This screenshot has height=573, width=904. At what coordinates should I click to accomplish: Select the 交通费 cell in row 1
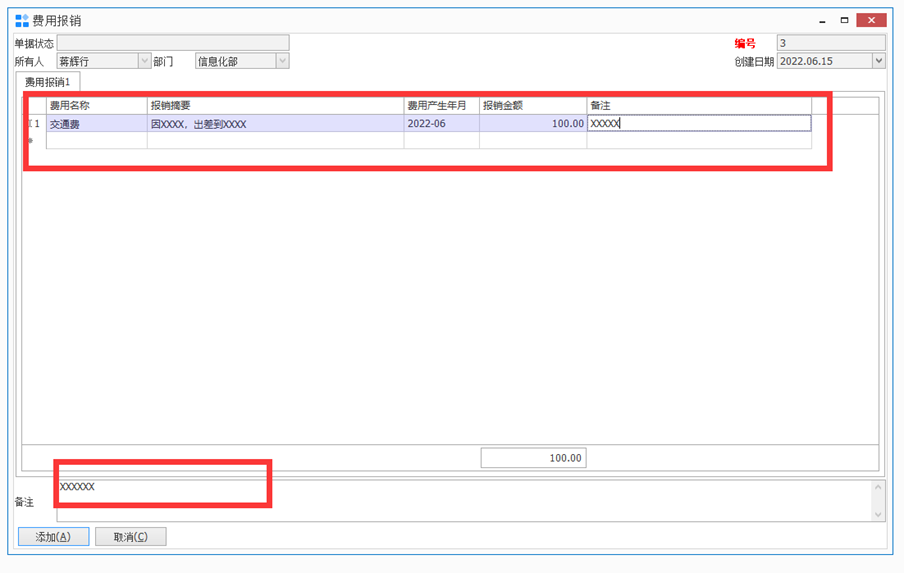point(96,124)
